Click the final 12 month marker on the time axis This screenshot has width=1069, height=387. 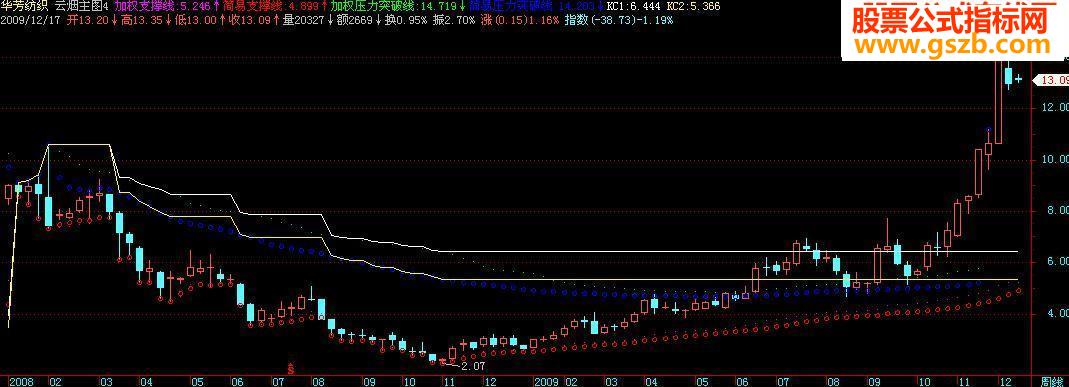pos(1006,382)
